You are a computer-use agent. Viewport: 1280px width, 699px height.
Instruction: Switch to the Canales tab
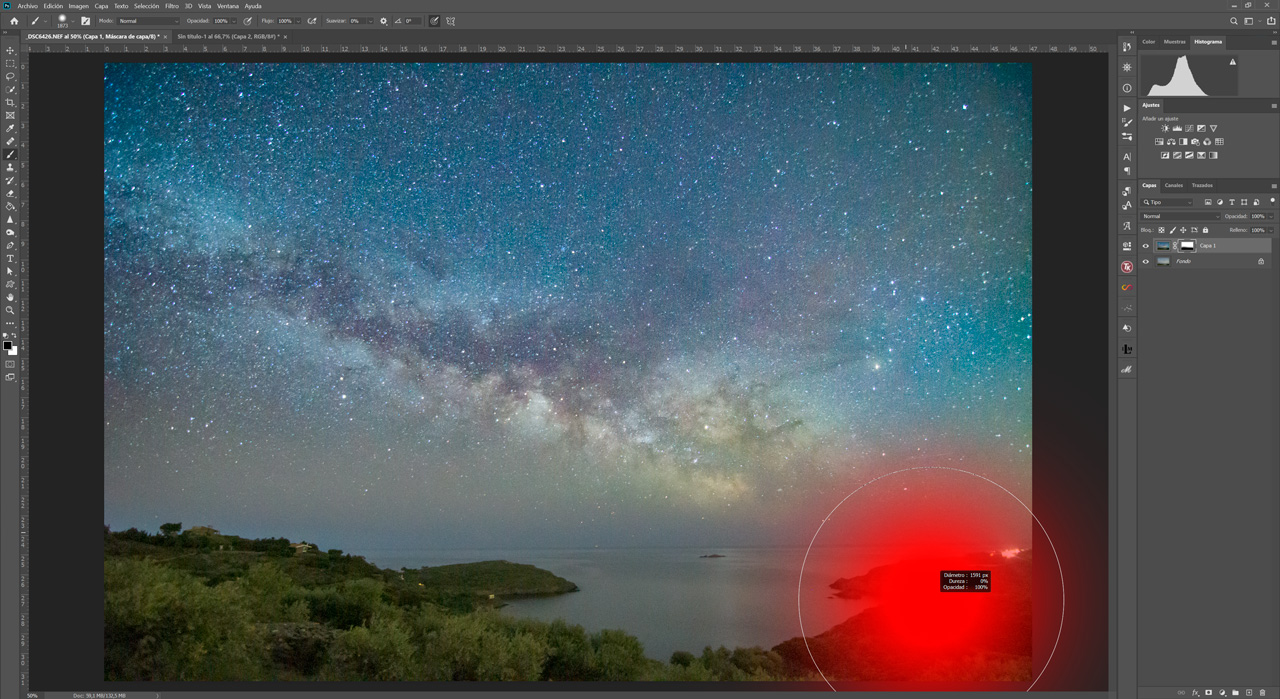pyautogui.click(x=1174, y=185)
